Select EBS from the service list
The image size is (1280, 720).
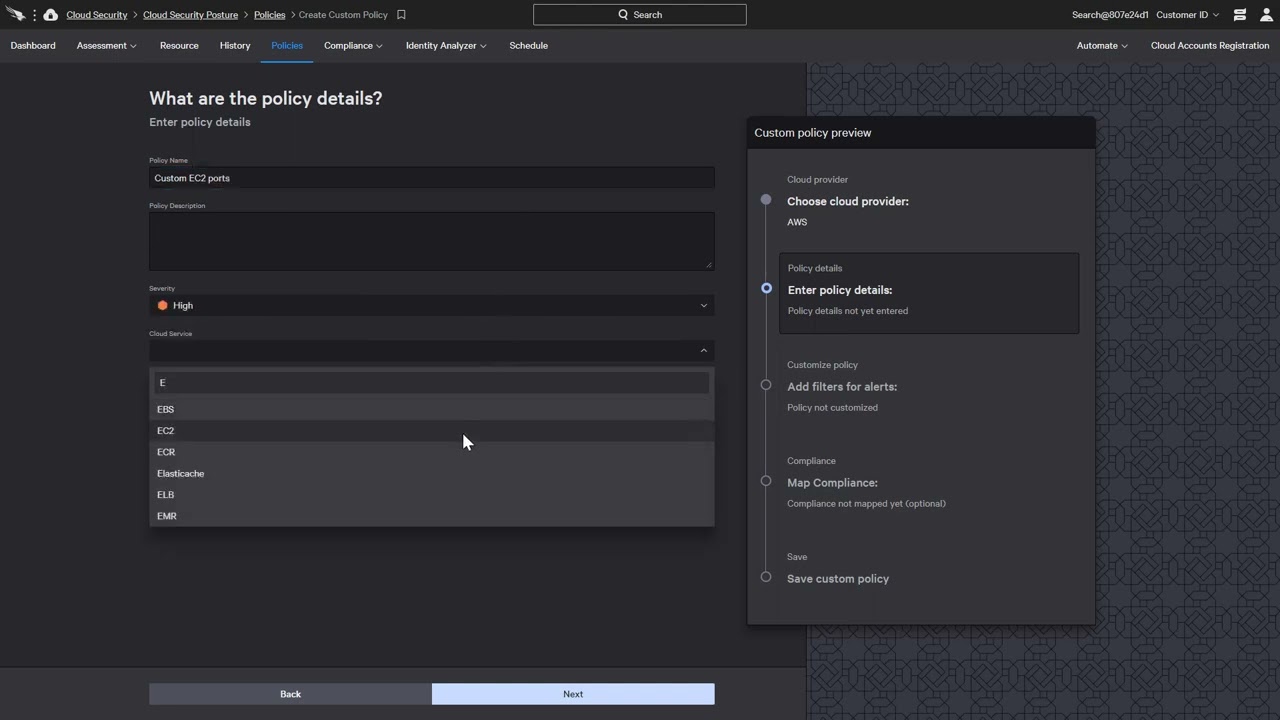tap(432, 409)
